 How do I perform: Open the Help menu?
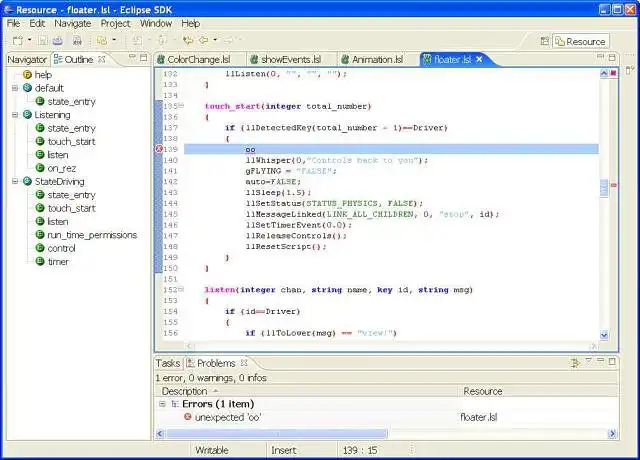[190, 24]
